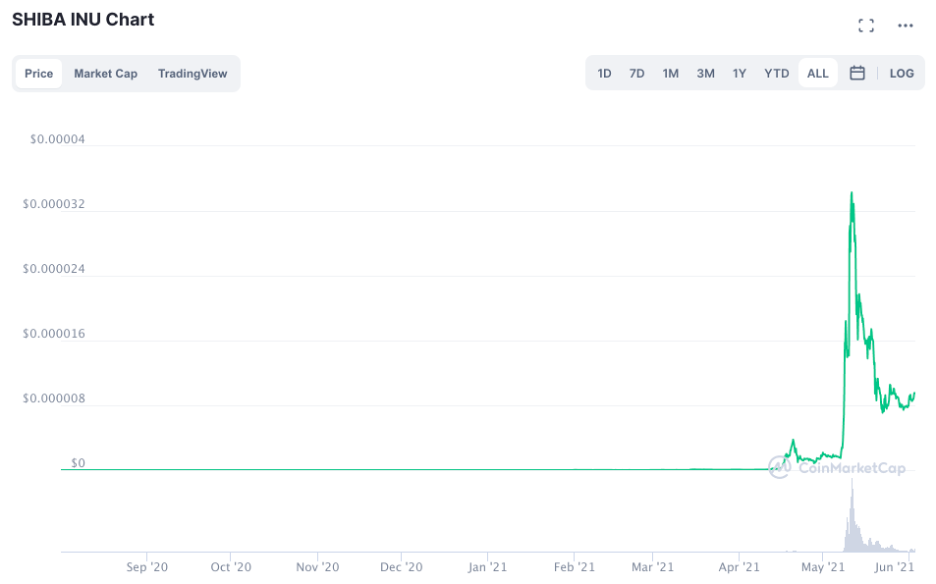Select the 3M time range
Image resolution: width=936 pixels, height=584 pixels.
click(x=706, y=73)
